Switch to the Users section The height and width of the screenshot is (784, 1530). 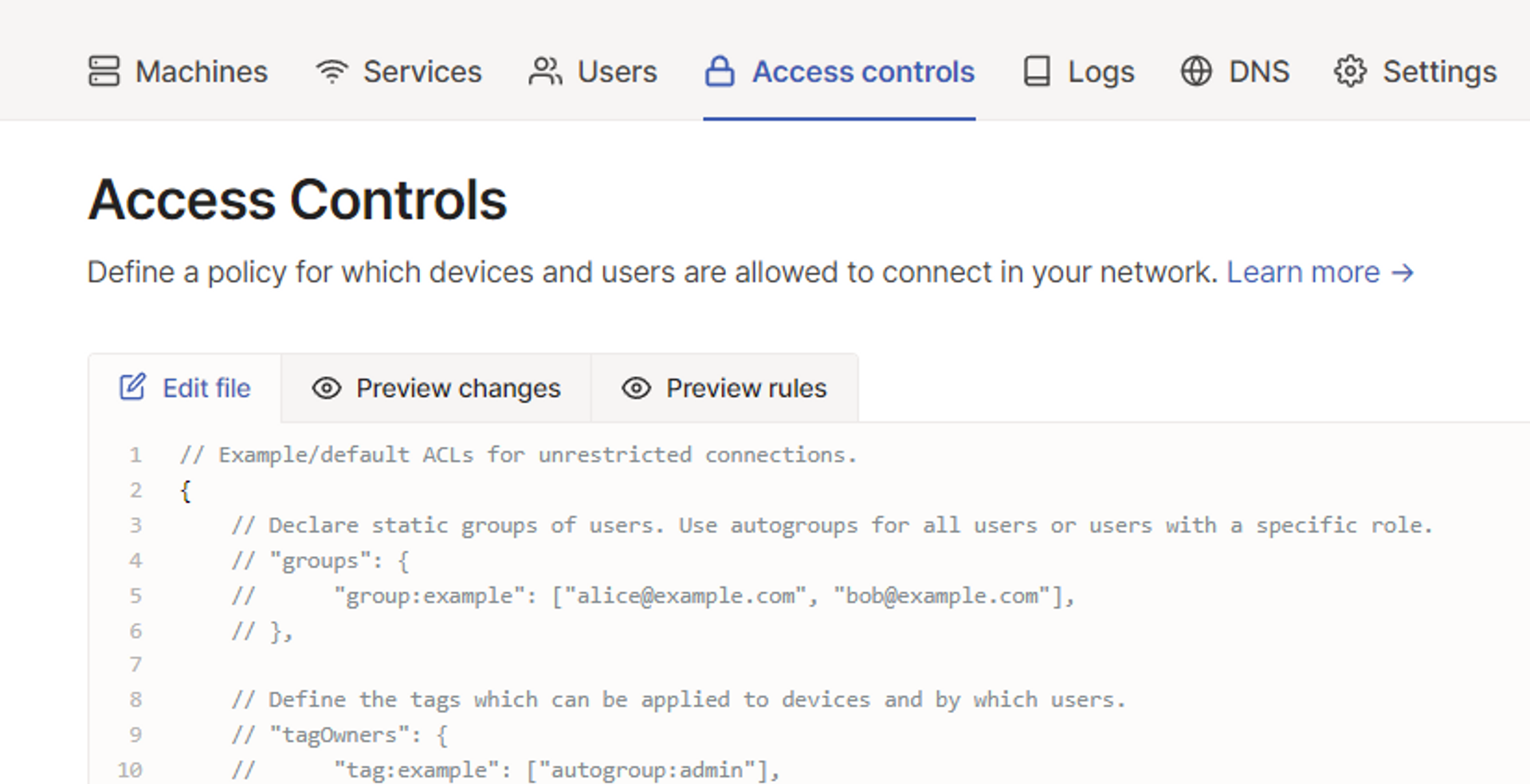point(593,71)
